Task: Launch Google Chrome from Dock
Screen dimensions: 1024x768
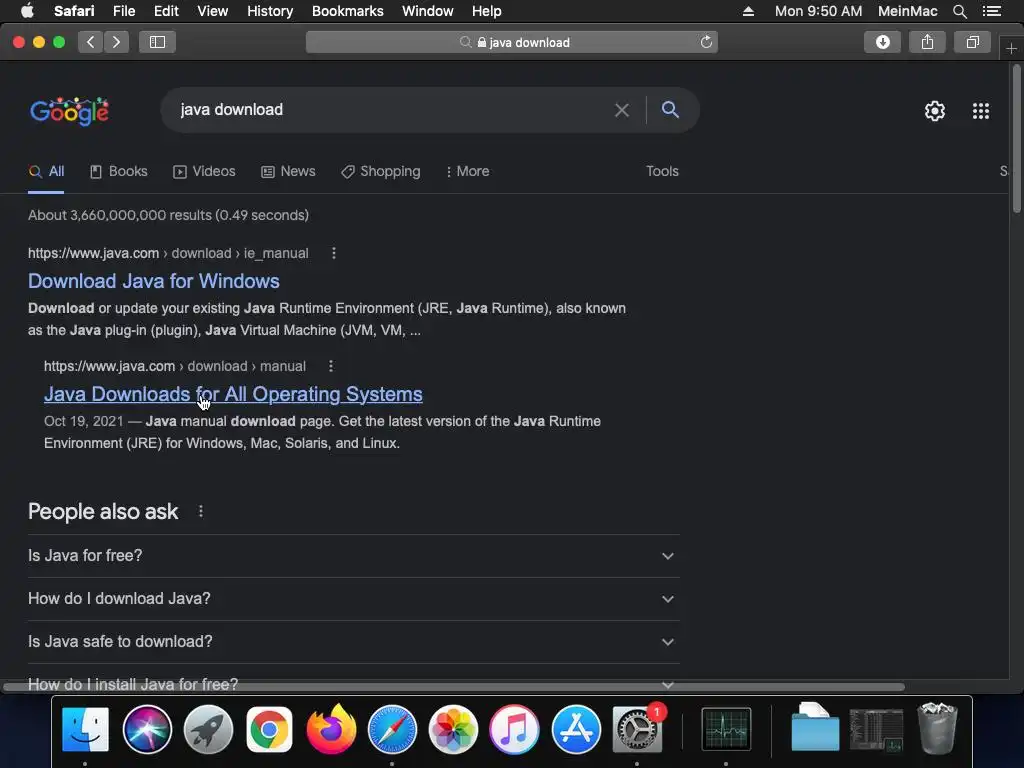Action: tap(269, 729)
